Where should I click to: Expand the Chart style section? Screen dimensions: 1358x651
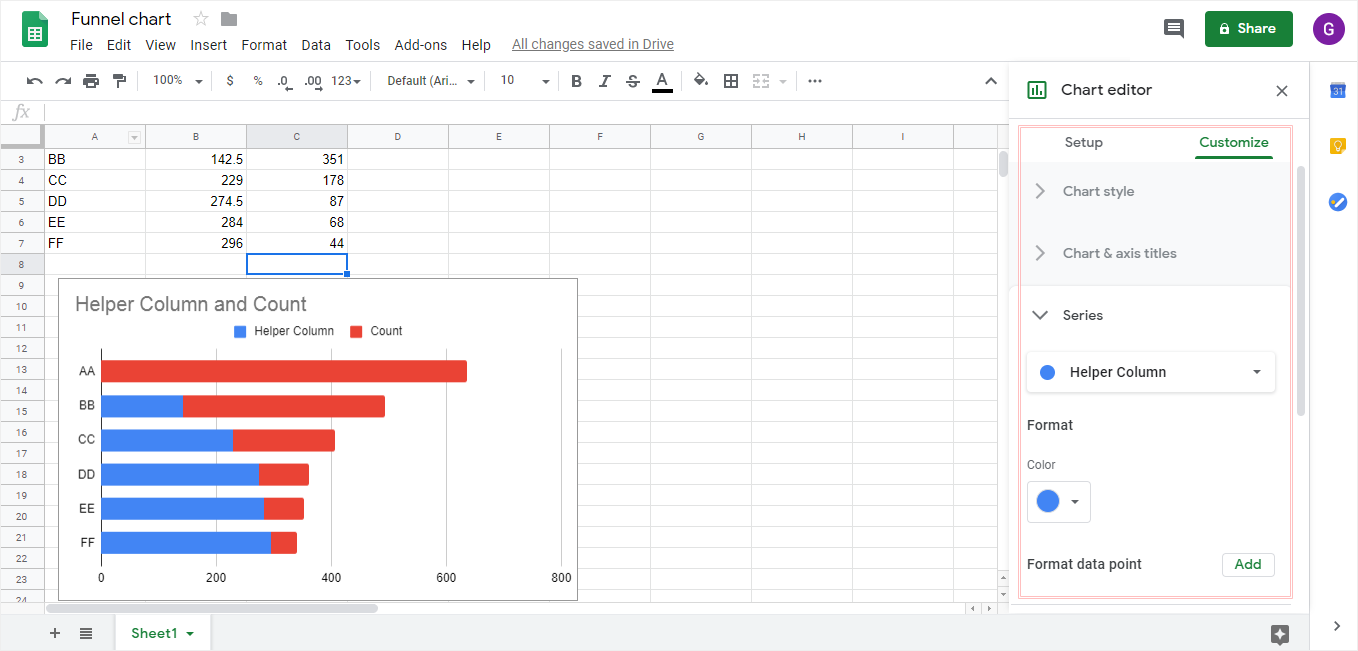coord(1101,191)
